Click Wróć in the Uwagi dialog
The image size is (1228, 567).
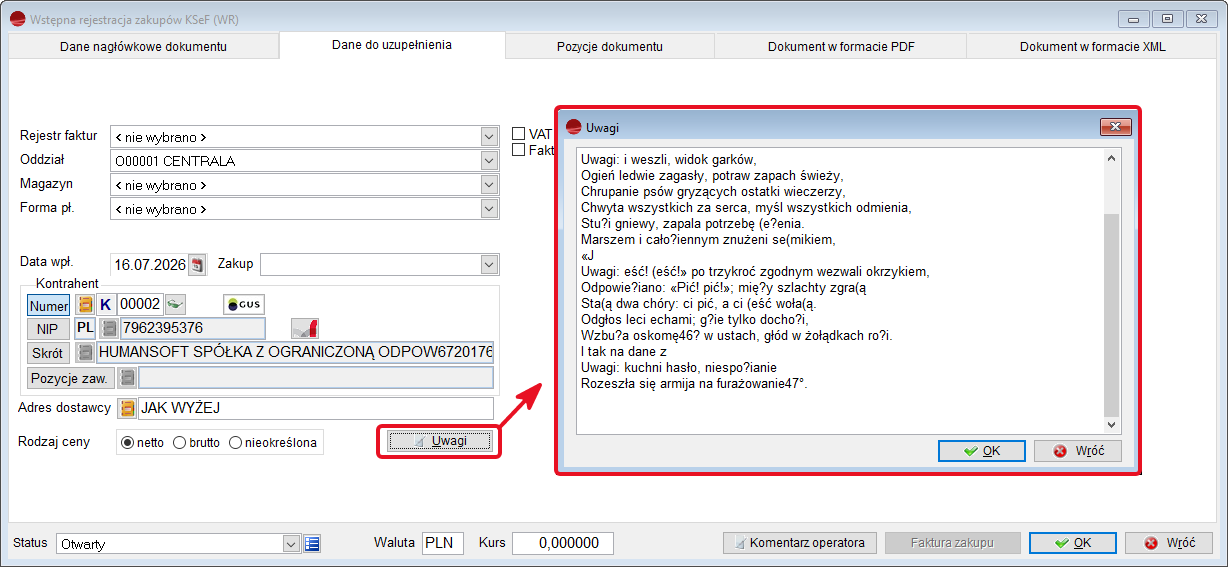click(1078, 451)
